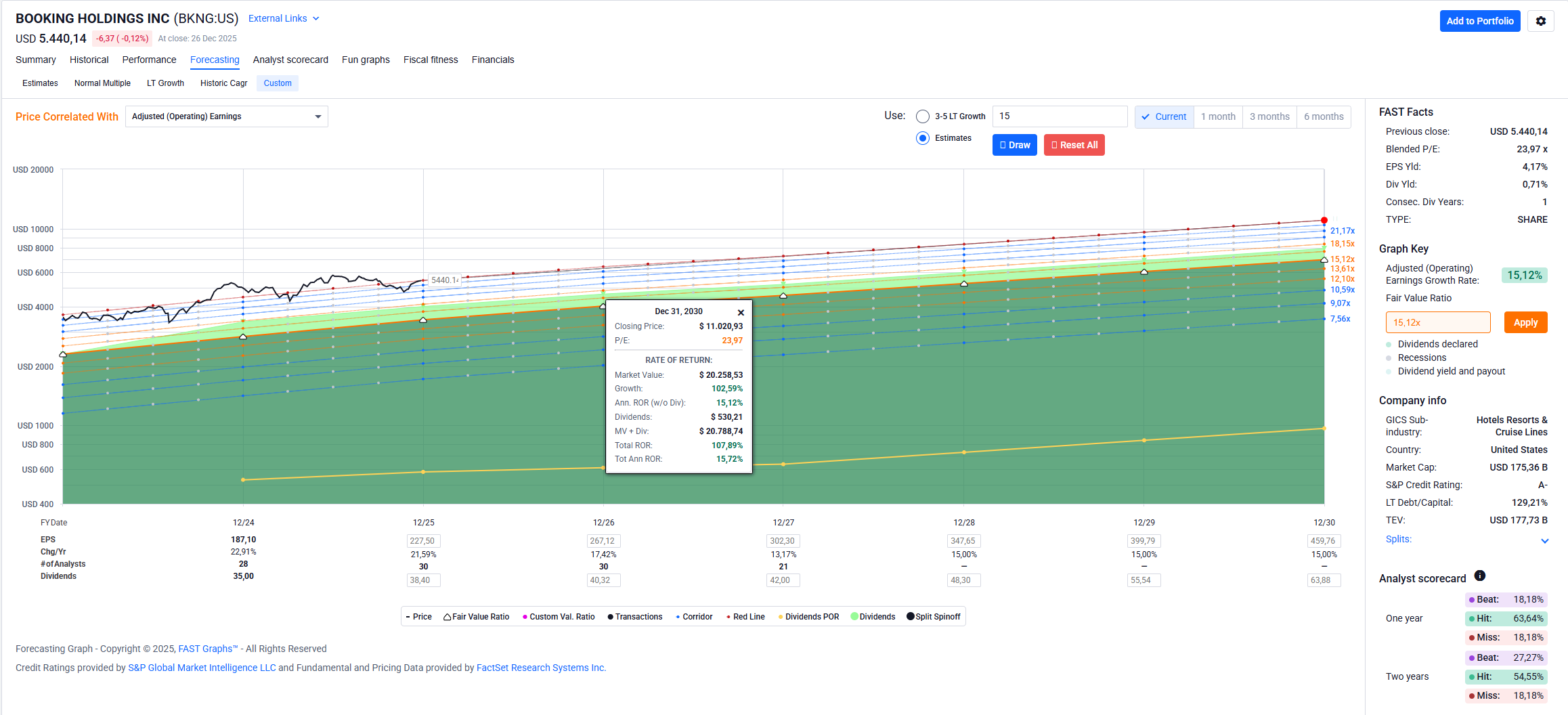The width and height of the screenshot is (1568, 715).
Task: Click the Add to Portfolio button
Action: click(1479, 21)
